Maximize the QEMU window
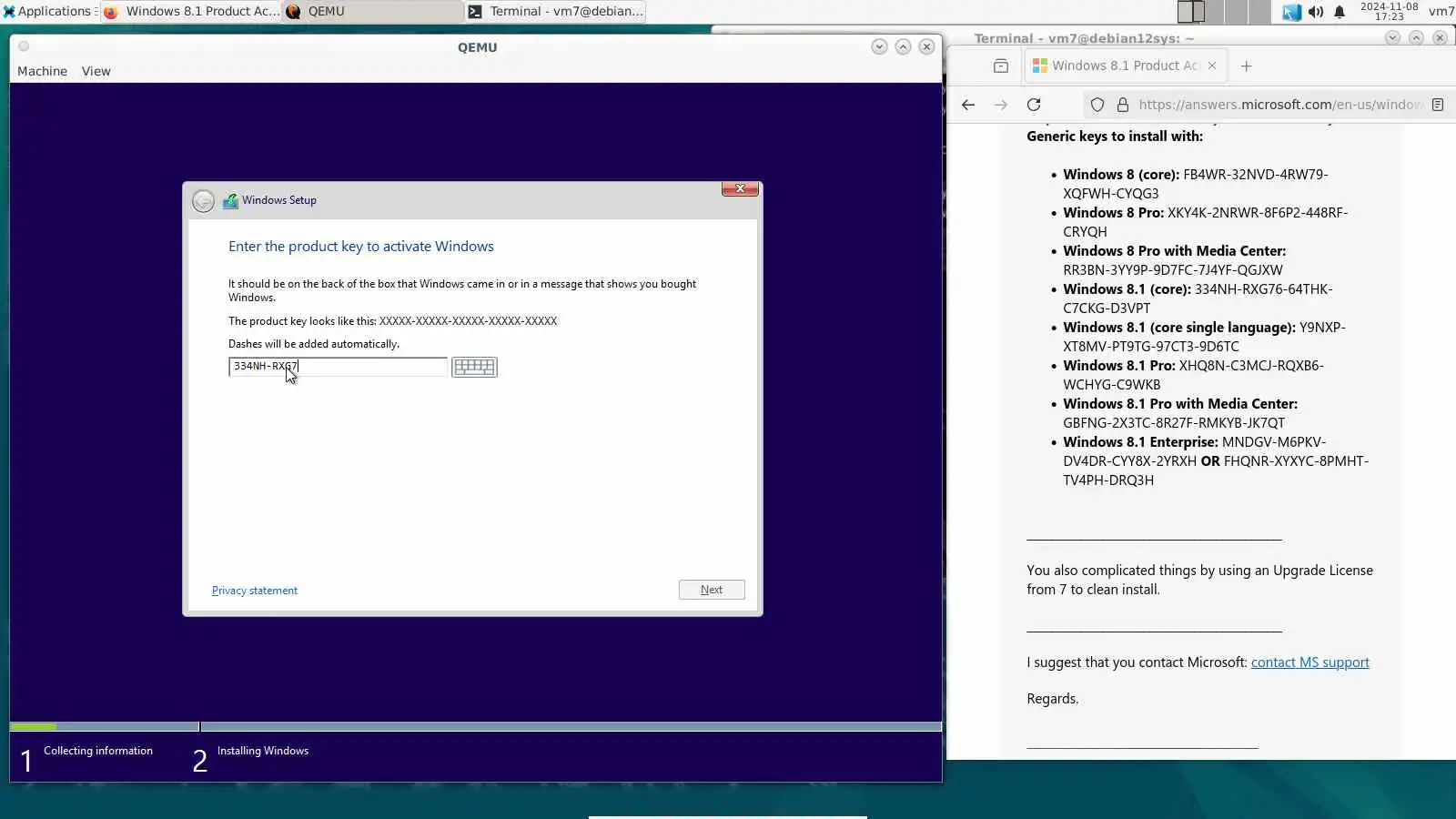The width and height of the screenshot is (1456, 819). pos(903,46)
